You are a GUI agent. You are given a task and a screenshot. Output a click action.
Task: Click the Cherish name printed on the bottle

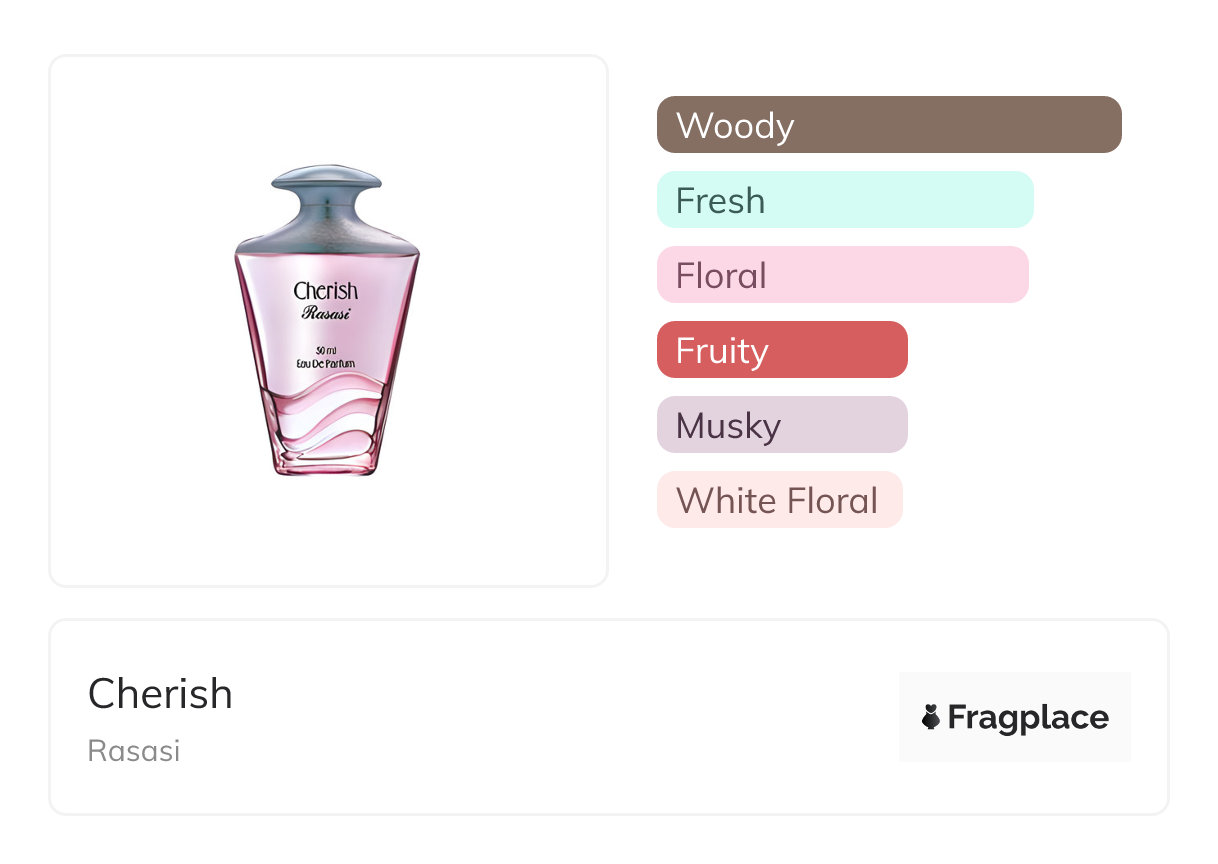[x=325, y=291]
